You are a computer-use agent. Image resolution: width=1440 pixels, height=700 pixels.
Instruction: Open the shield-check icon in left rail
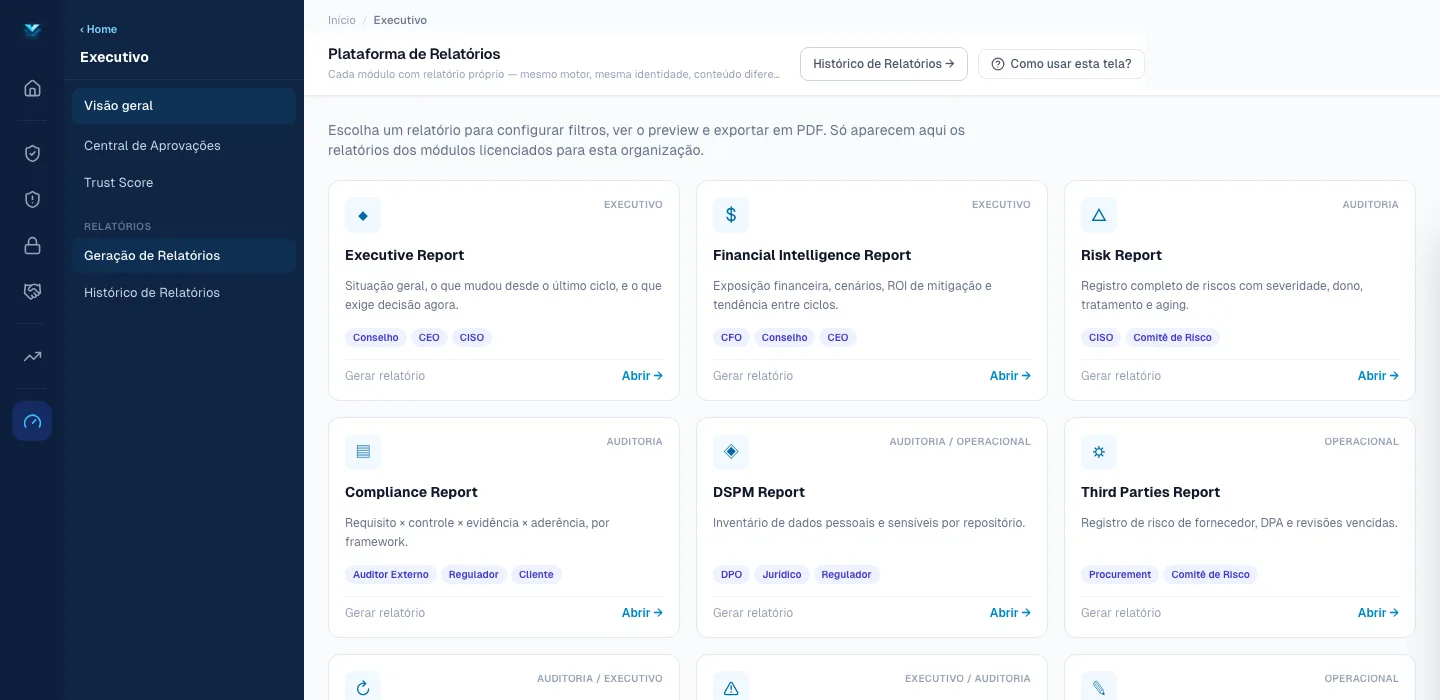pyautogui.click(x=32, y=153)
